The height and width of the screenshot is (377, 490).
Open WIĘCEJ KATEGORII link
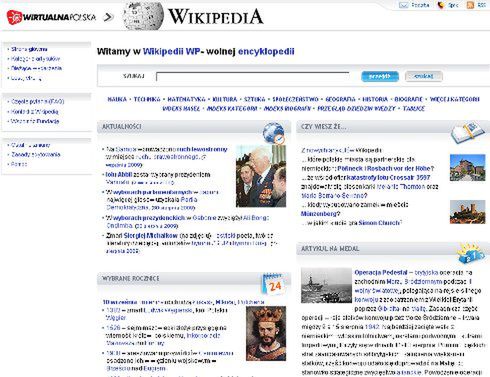455,99
